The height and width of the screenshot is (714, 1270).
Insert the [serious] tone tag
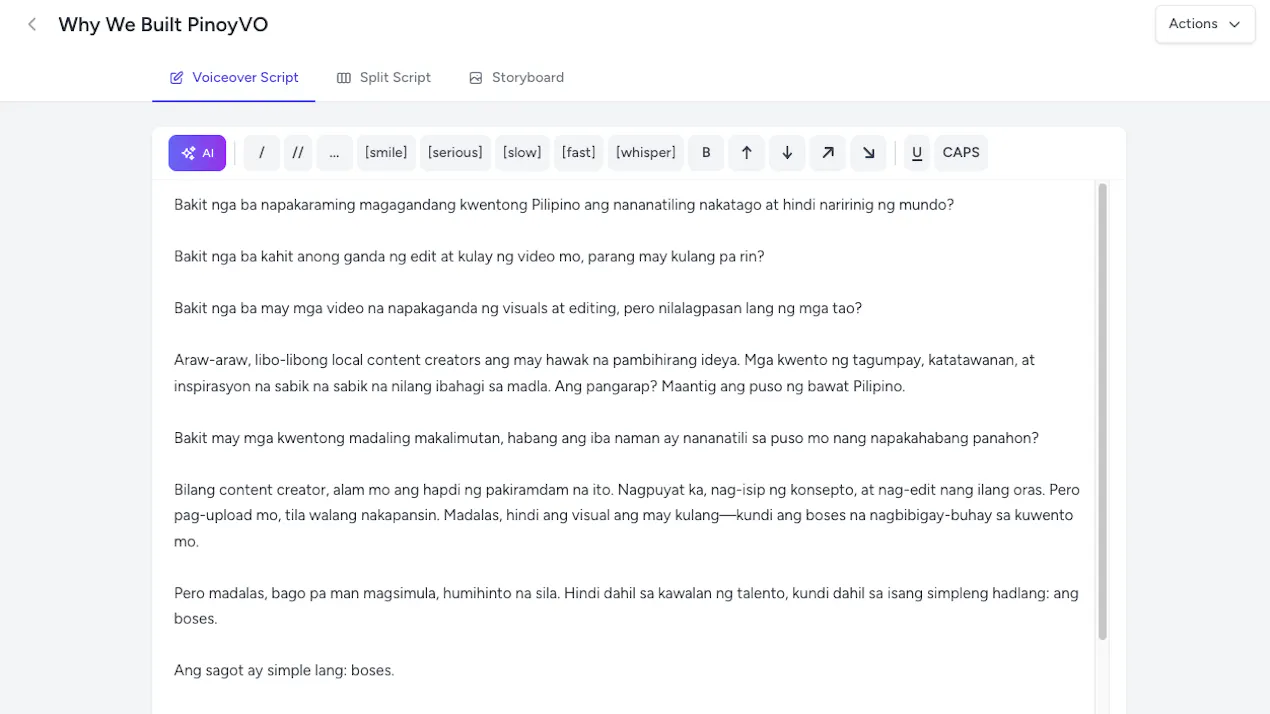point(455,153)
